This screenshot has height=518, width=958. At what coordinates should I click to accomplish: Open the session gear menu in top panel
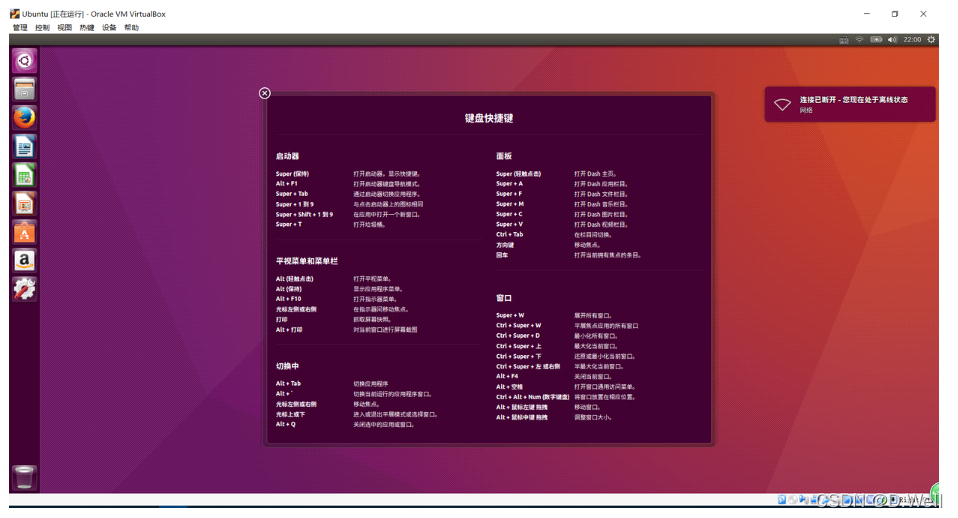931,40
